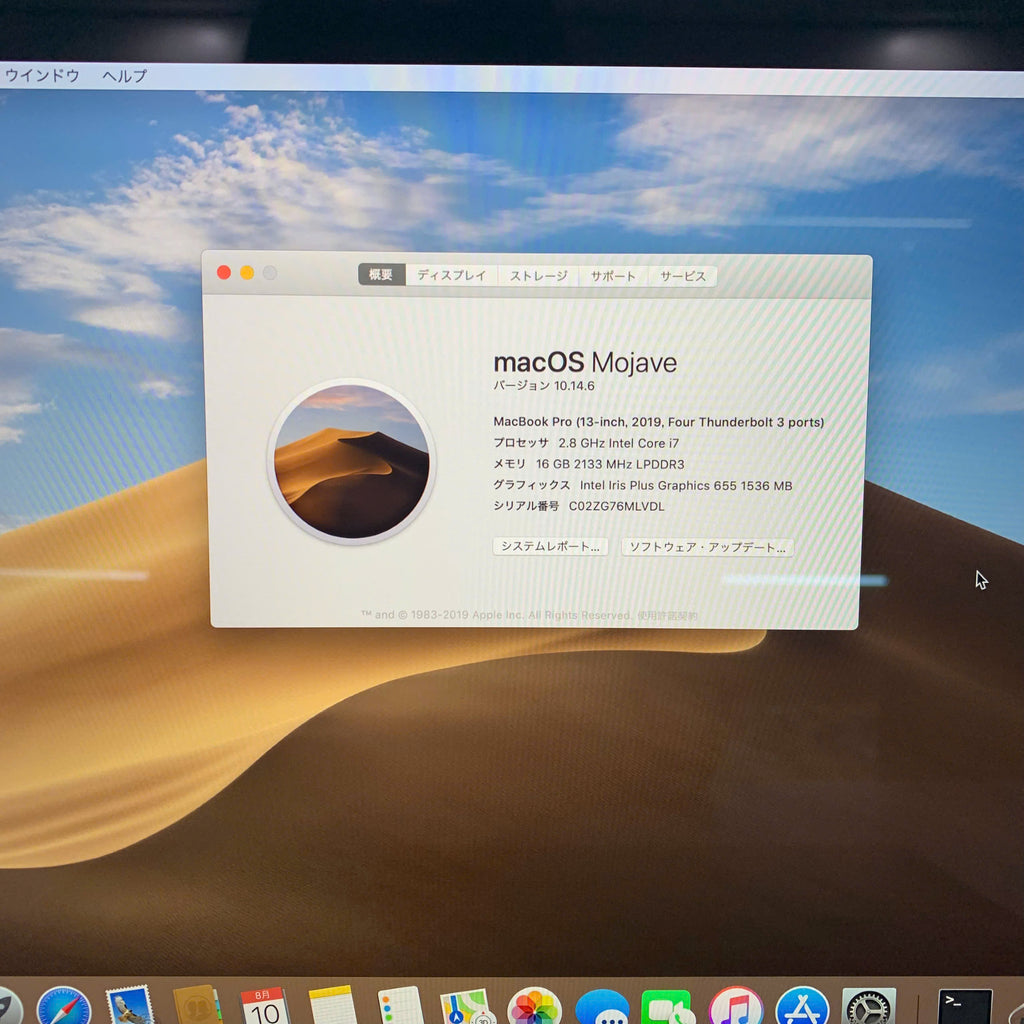Click the 'macOS Mojave' title text
This screenshot has width=1024, height=1024.
tap(585, 363)
